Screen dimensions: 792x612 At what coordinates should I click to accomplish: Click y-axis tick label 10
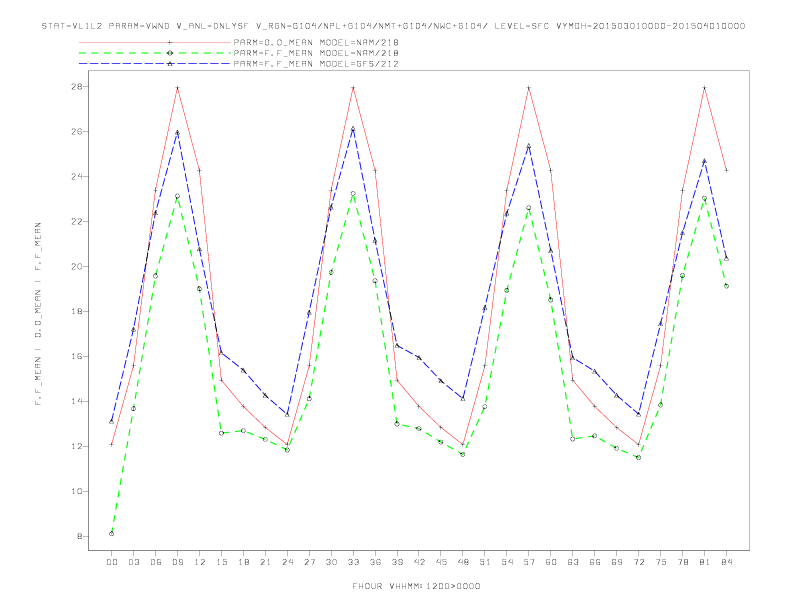click(x=77, y=491)
